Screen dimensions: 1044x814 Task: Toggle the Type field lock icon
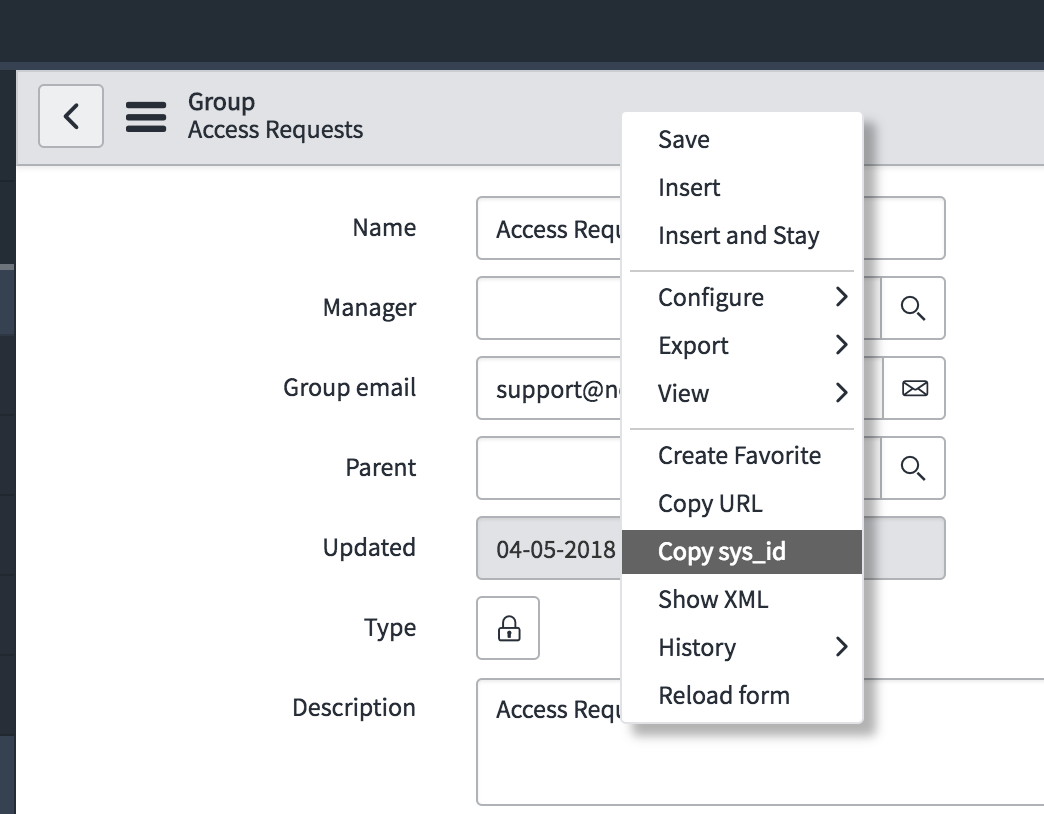(508, 628)
